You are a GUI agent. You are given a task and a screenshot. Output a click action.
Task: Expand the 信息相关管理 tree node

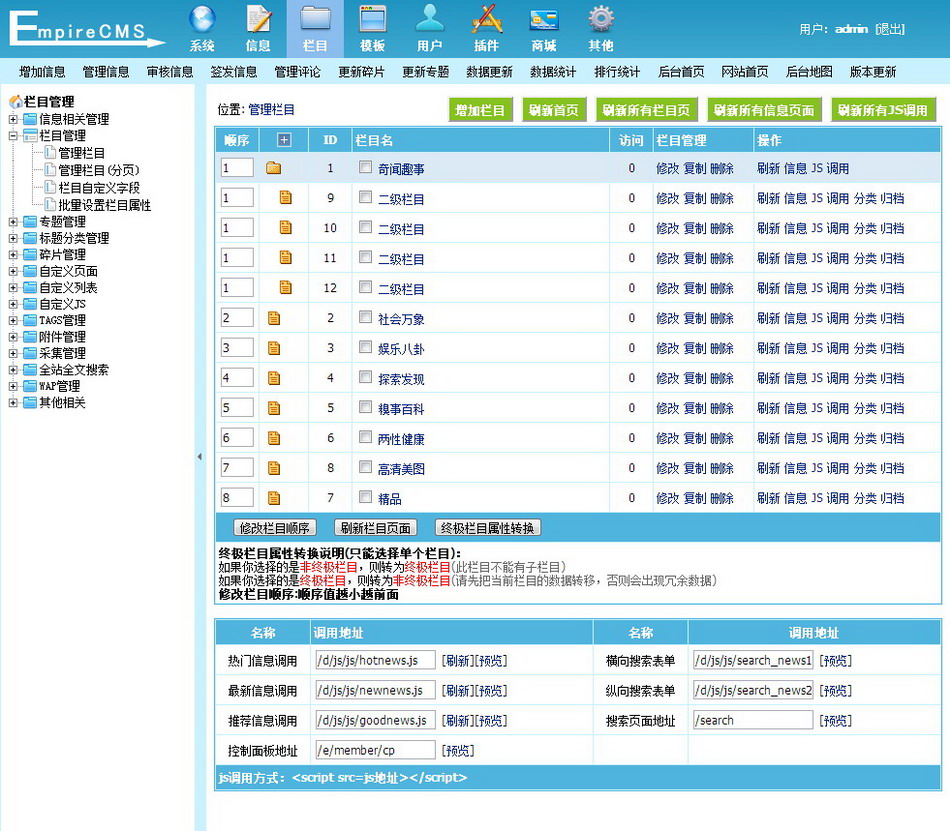(13, 119)
